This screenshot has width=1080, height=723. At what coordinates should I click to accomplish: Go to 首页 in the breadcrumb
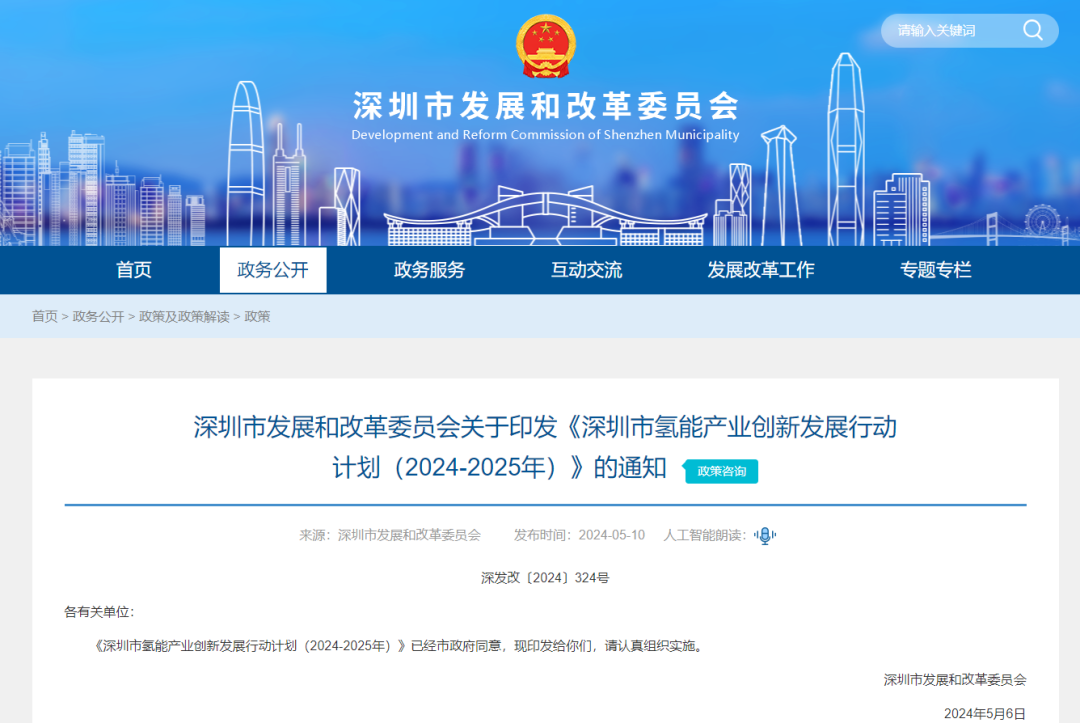45,317
